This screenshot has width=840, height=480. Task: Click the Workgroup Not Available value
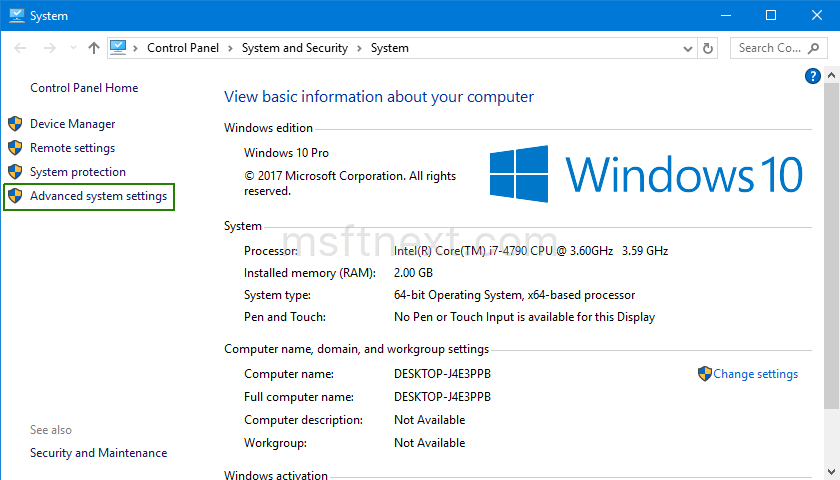click(x=430, y=442)
